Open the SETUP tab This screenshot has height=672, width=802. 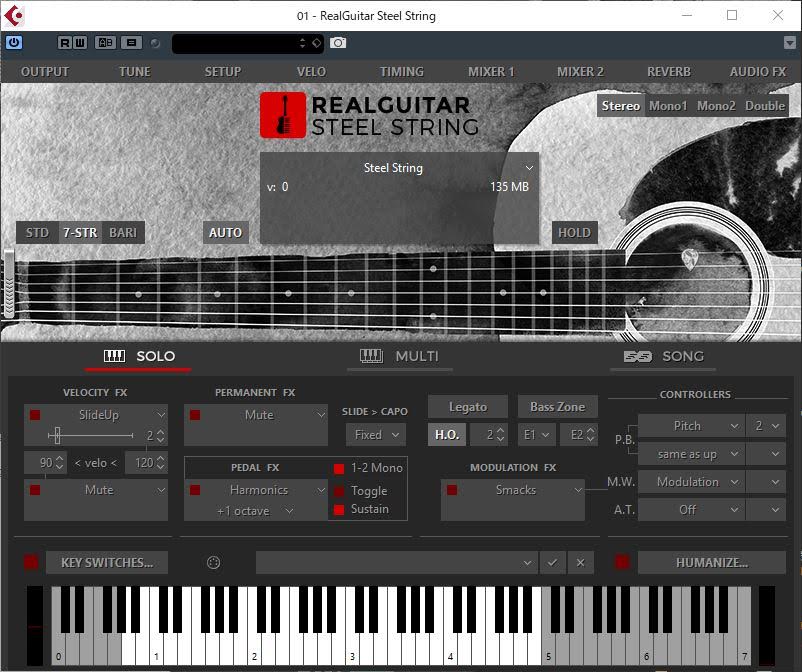tap(223, 72)
